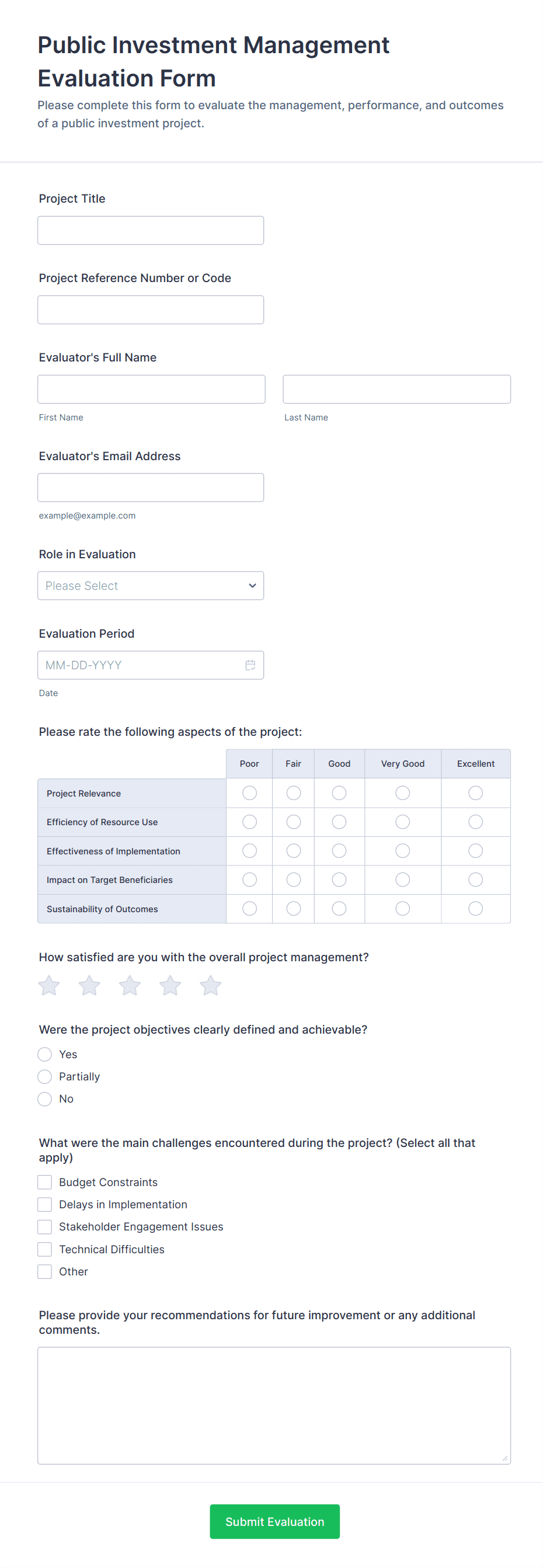Open the Role in Evaluation dropdown

coord(151,586)
